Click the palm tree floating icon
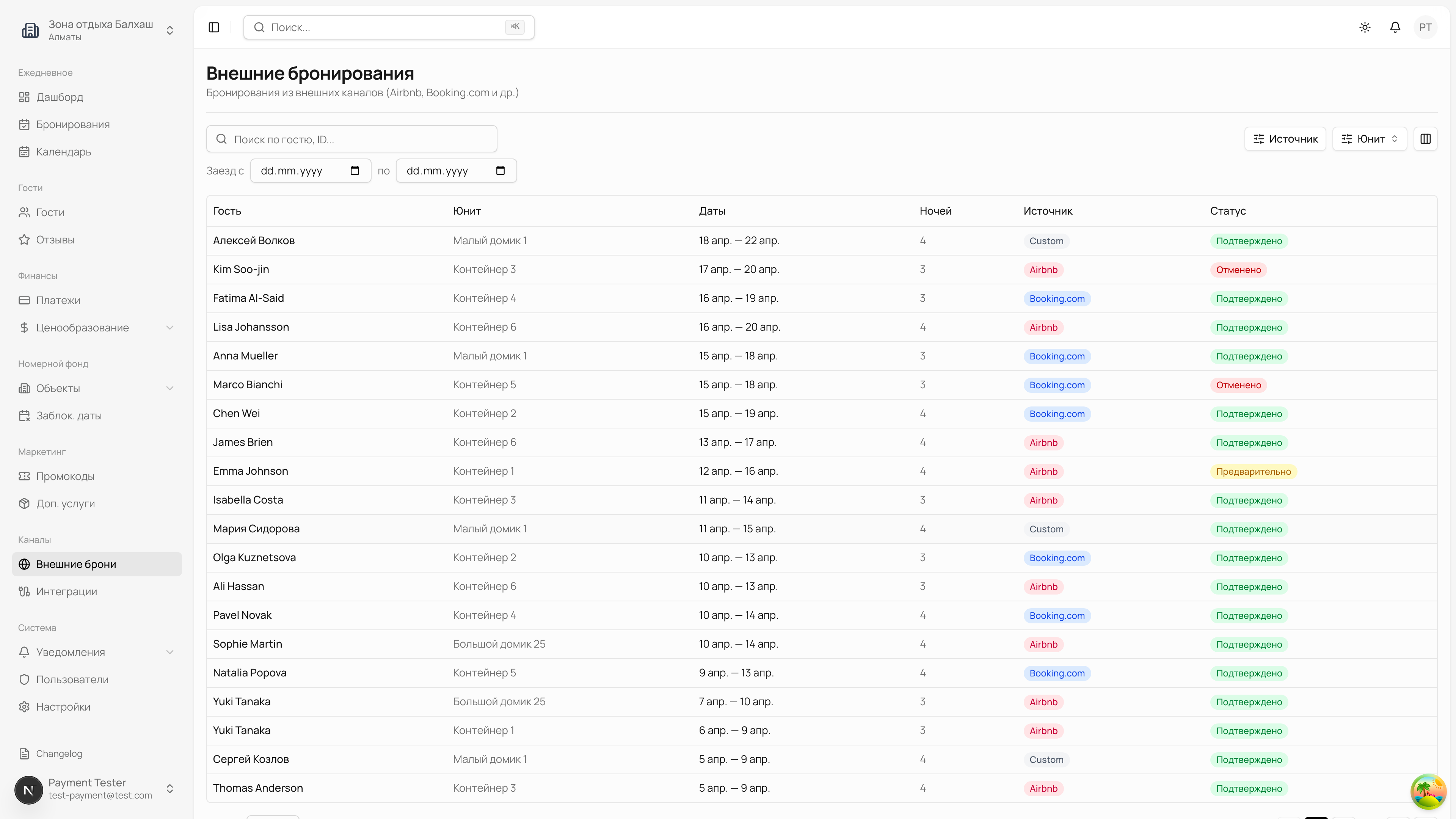The width and height of the screenshot is (1456, 819). [x=1428, y=791]
